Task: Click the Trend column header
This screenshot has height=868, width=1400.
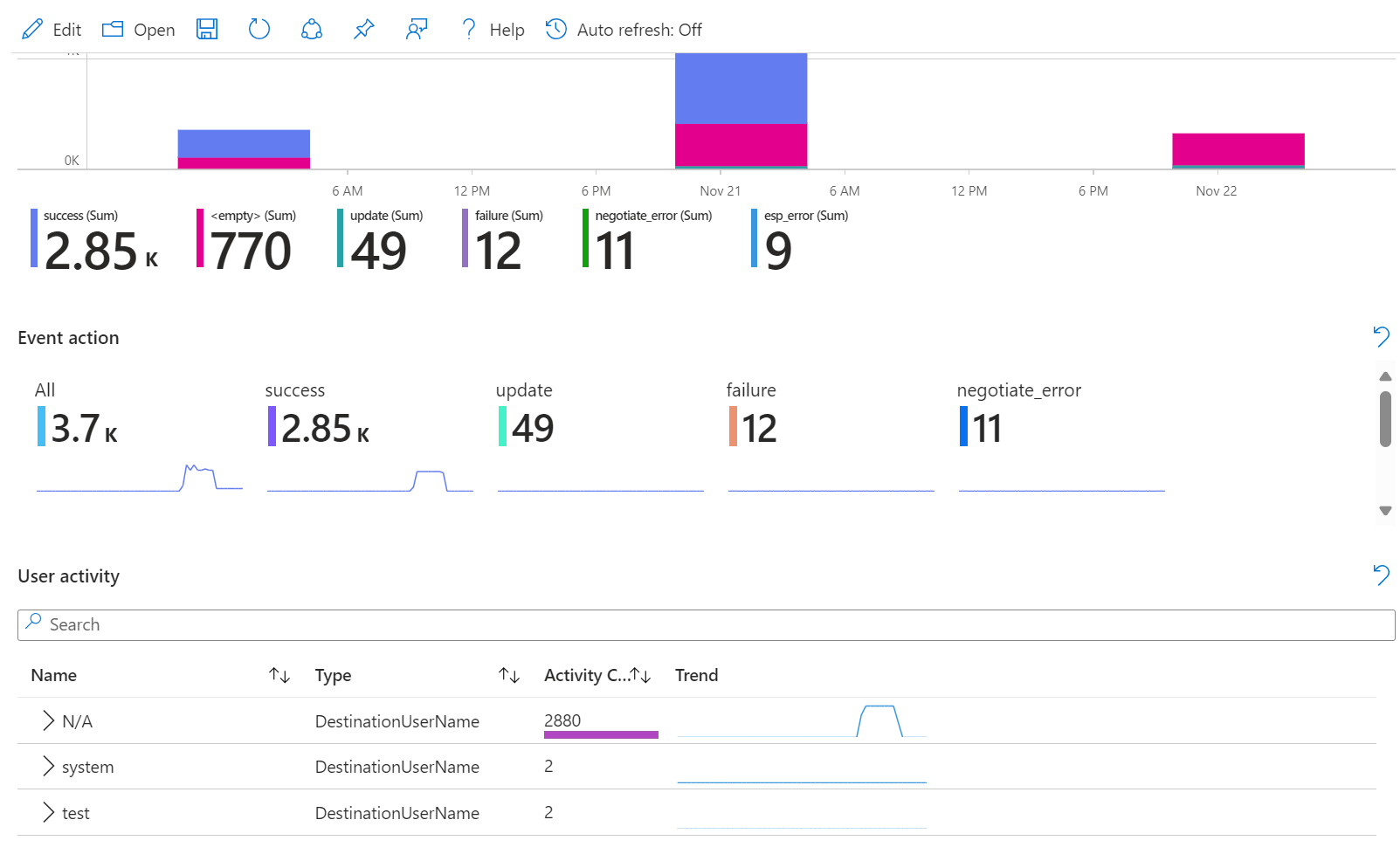Action: 696,675
